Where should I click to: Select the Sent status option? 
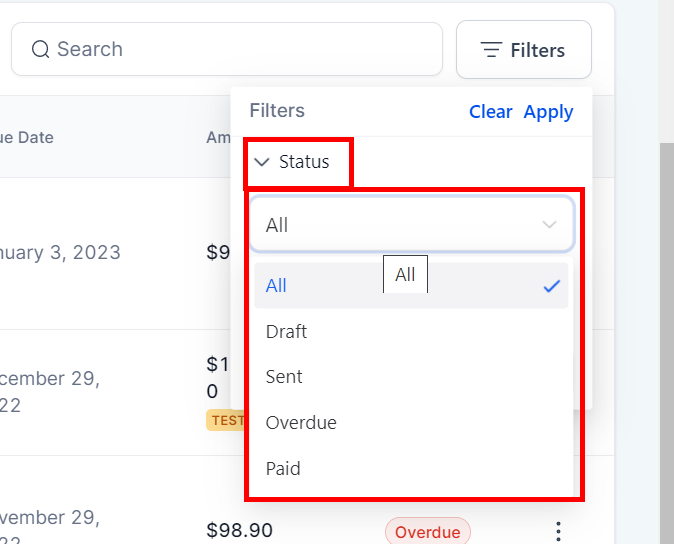tap(284, 377)
